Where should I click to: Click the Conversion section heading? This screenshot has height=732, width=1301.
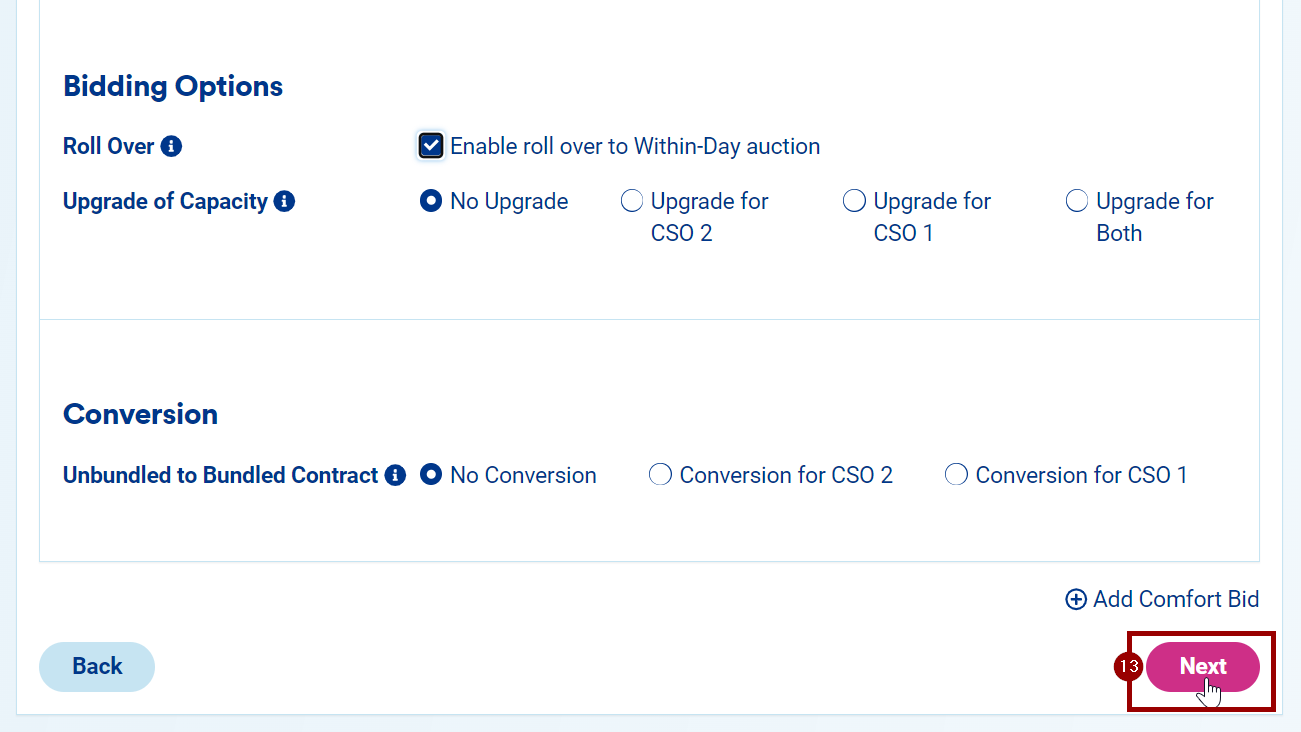pos(140,415)
